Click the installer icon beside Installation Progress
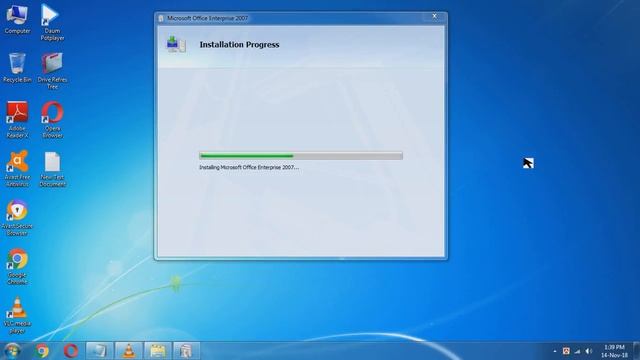640x360 pixels. click(x=176, y=44)
